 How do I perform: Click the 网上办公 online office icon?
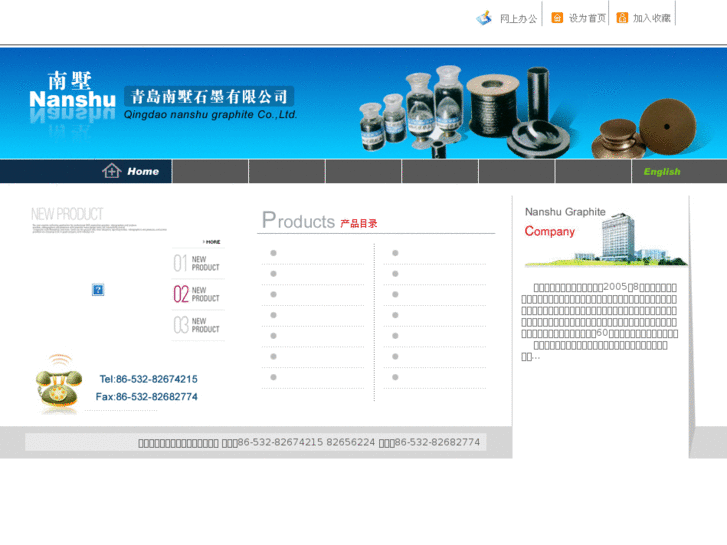click(484, 18)
